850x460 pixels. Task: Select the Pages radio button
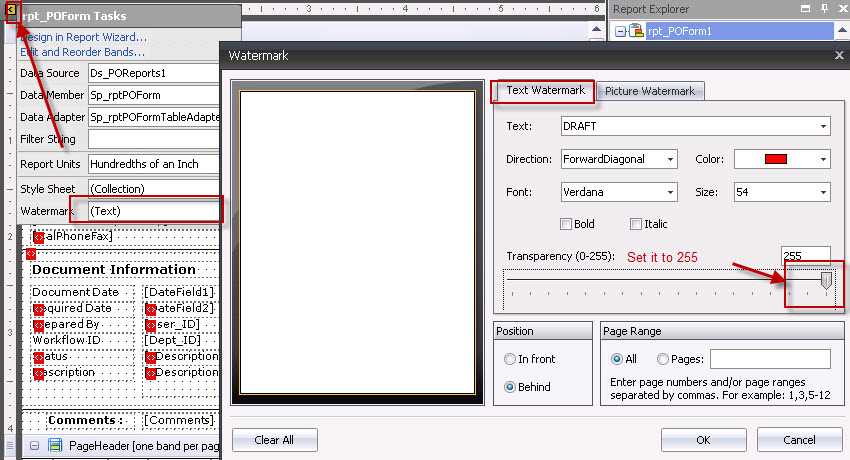pos(662,359)
